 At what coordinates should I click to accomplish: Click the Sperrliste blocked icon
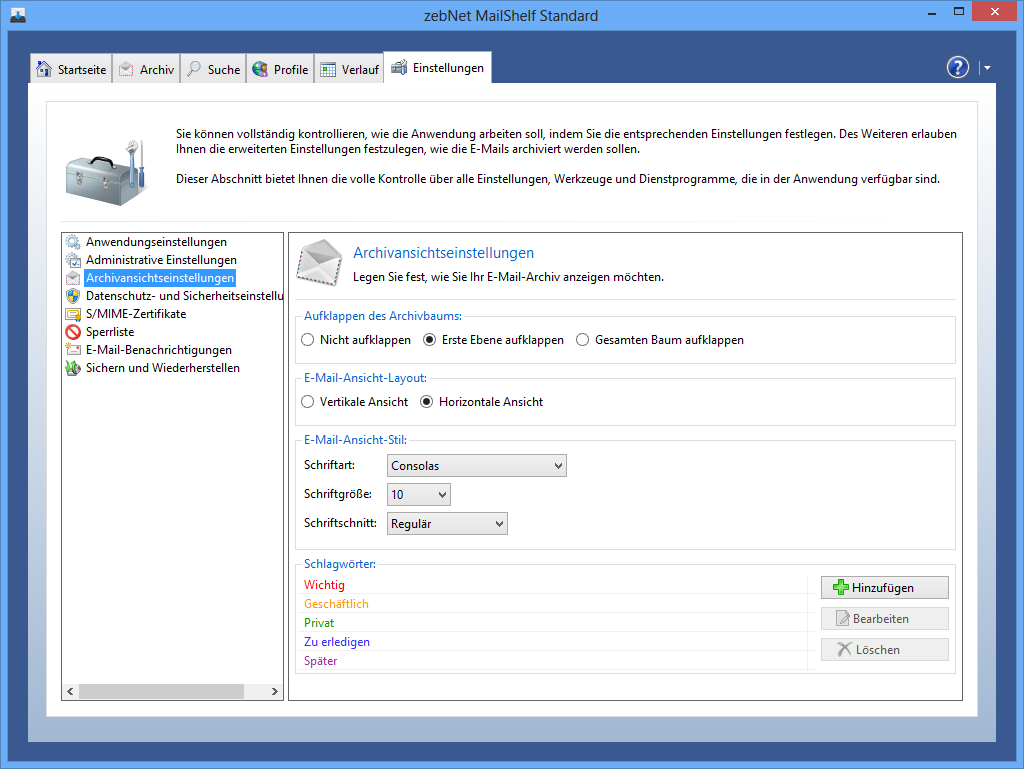coord(73,332)
